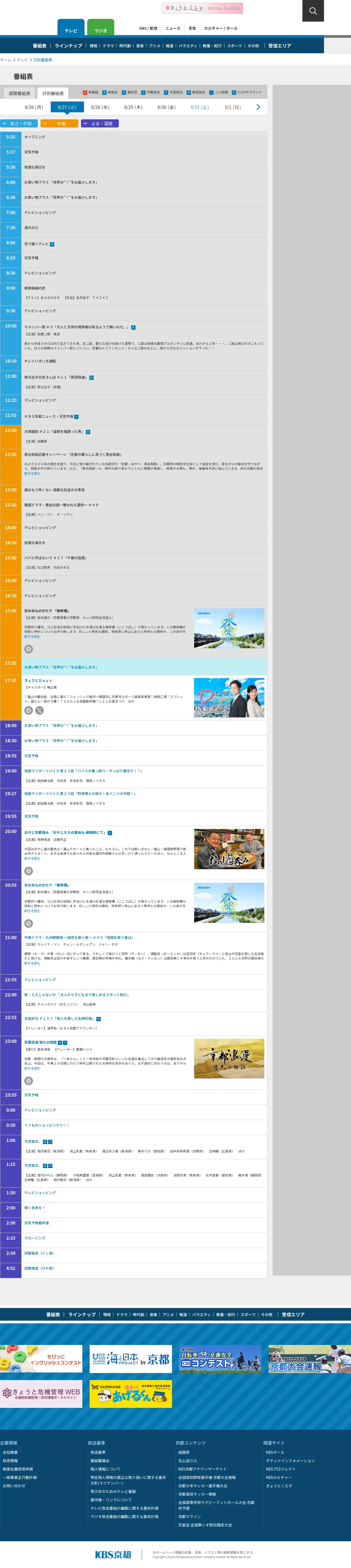Click X social icon for きょうとDays

tap(39, 710)
